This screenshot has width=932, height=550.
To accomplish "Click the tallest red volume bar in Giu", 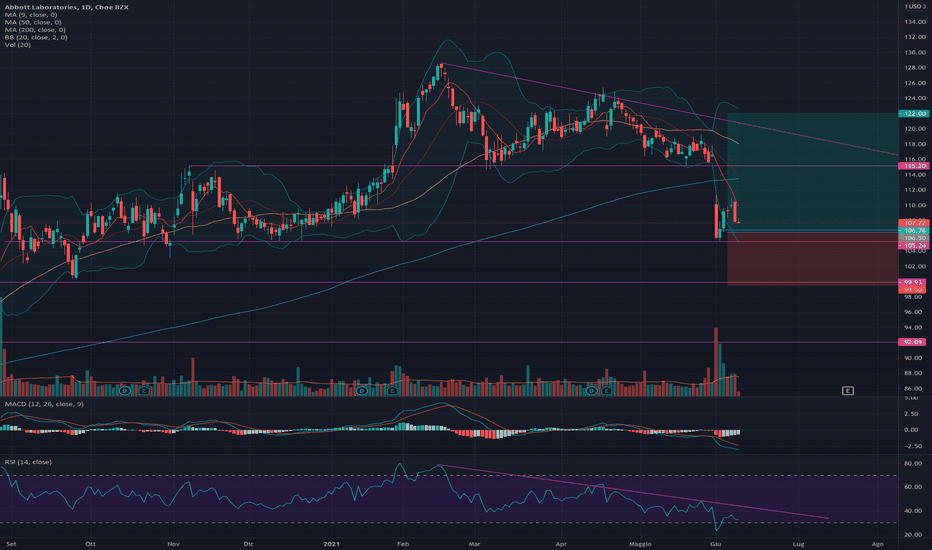I will pos(716,362).
